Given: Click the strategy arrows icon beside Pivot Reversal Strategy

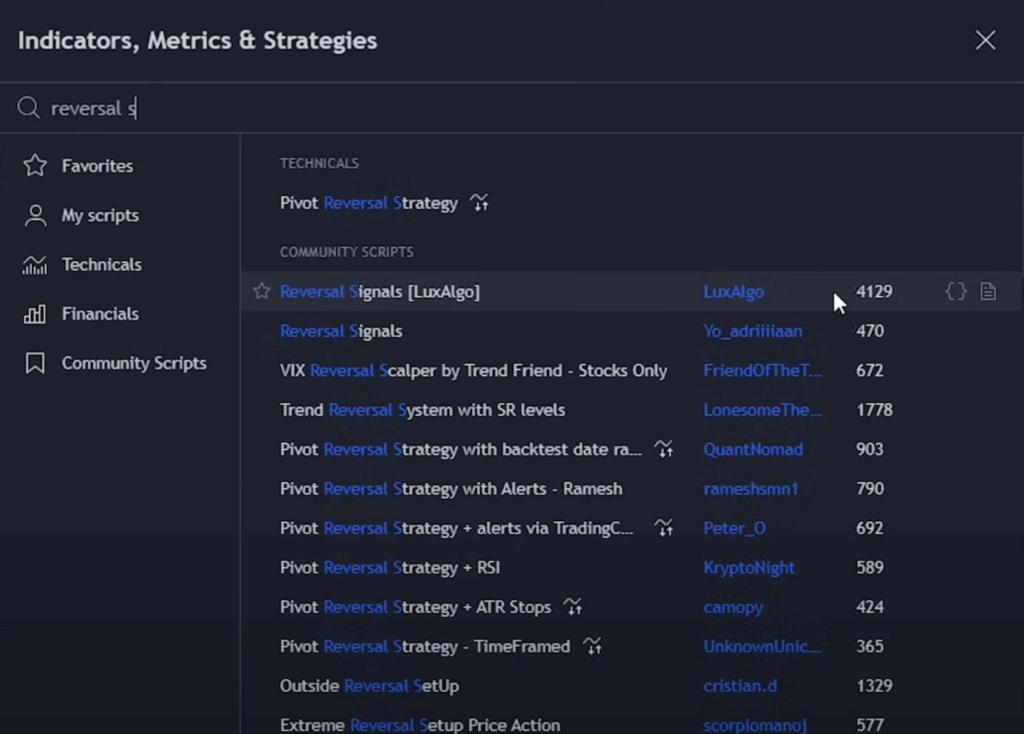Looking at the screenshot, I should 480,203.
